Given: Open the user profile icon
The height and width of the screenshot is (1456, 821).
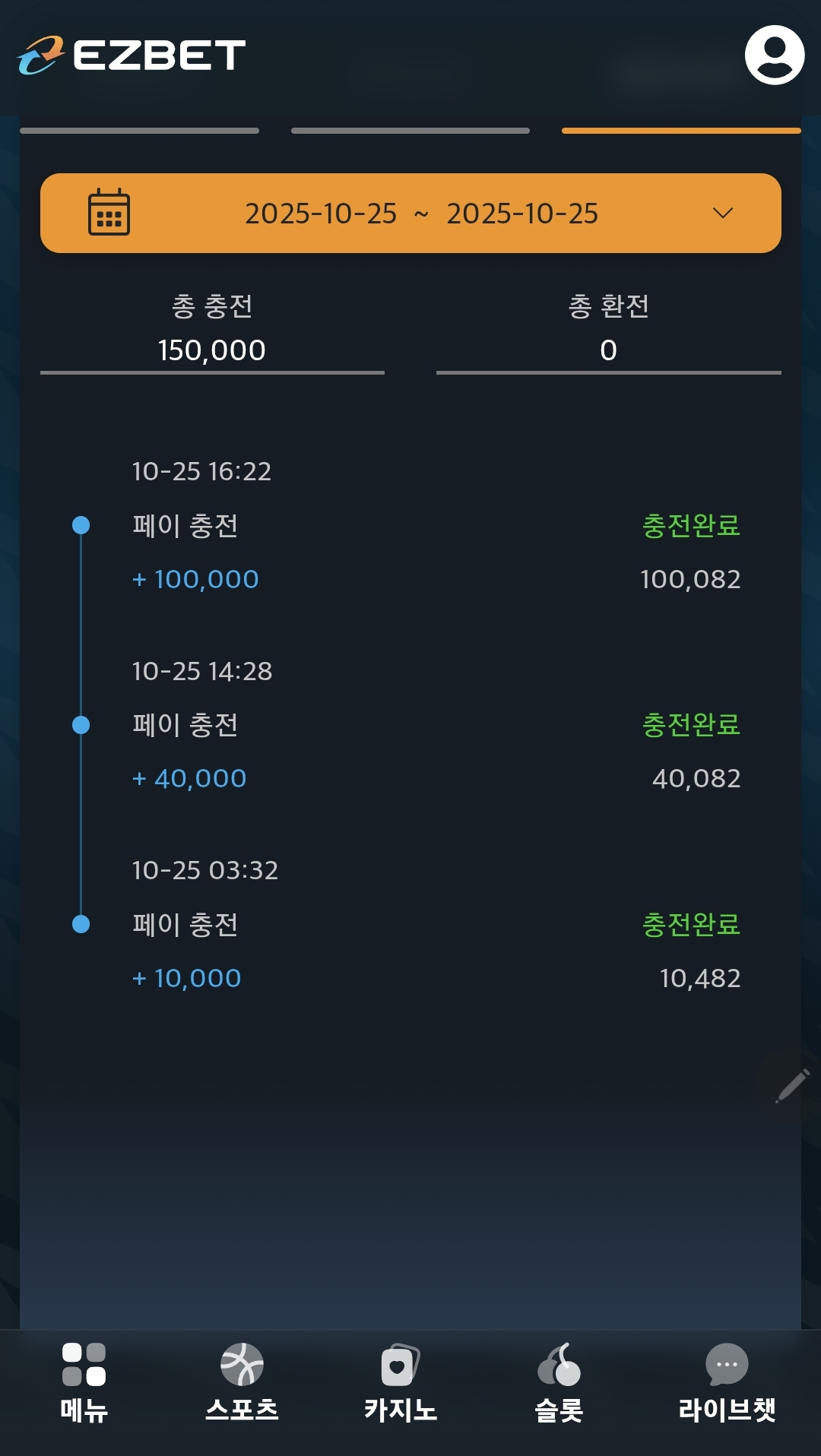Looking at the screenshot, I should click(x=774, y=55).
